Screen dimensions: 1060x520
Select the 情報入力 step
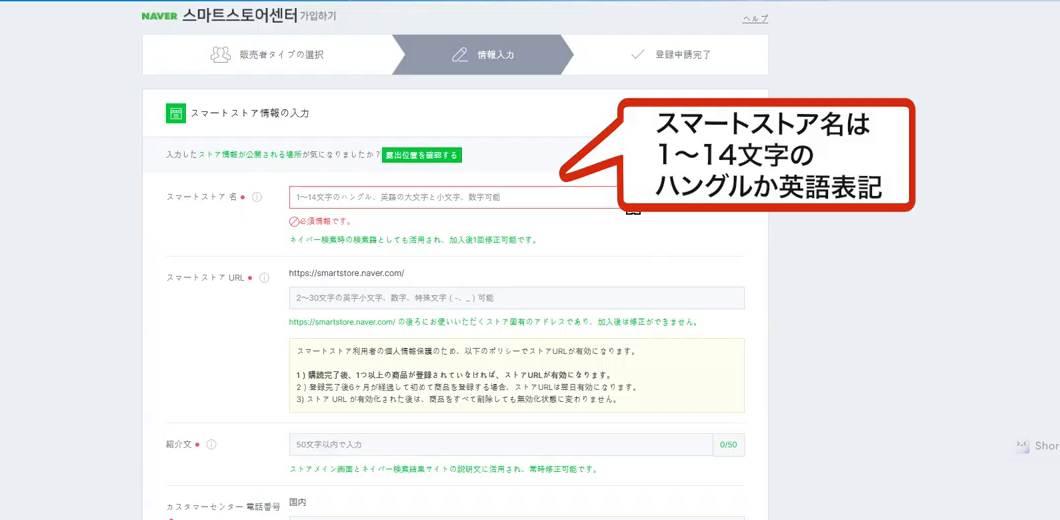[x=483, y=55]
